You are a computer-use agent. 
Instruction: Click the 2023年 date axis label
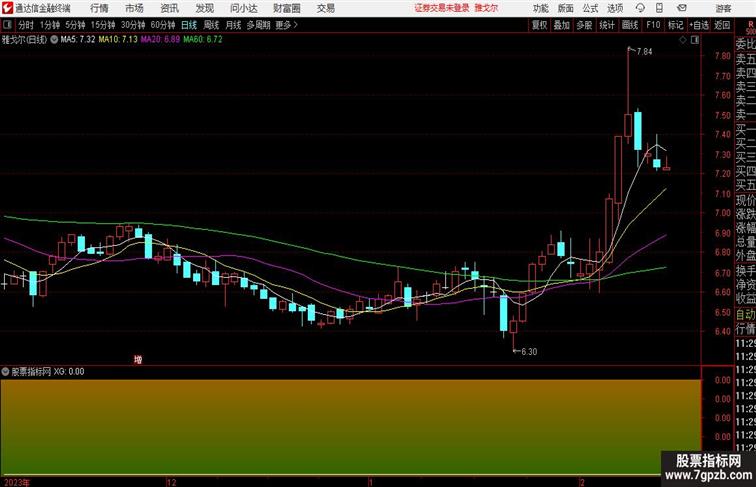pos(17,482)
